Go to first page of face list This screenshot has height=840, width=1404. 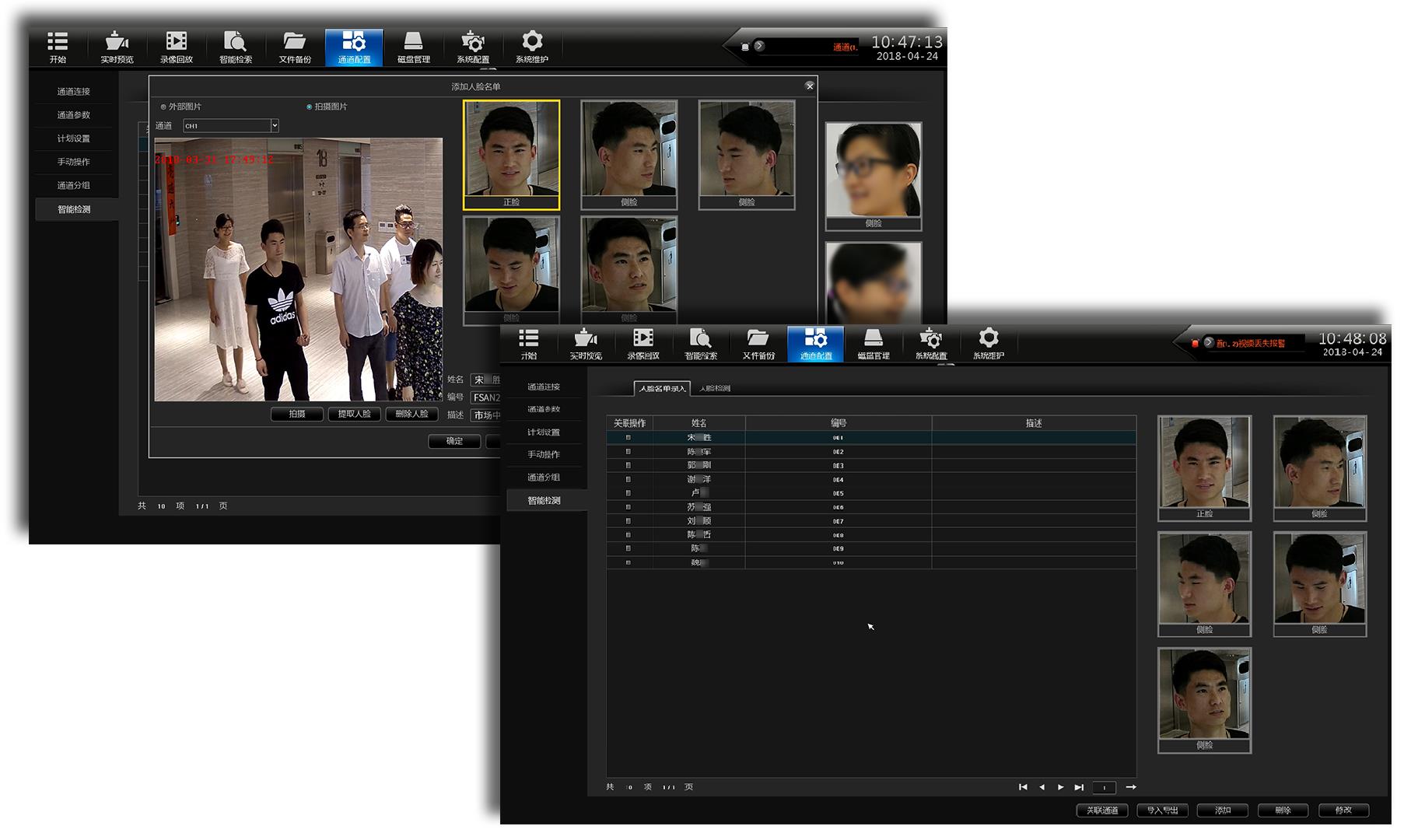pyautogui.click(x=1023, y=787)
